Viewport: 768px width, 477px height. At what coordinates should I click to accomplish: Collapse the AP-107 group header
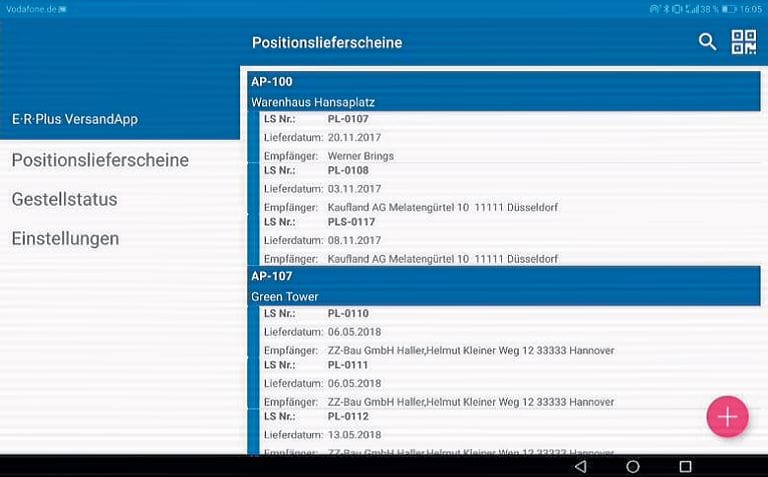point(507,276)
